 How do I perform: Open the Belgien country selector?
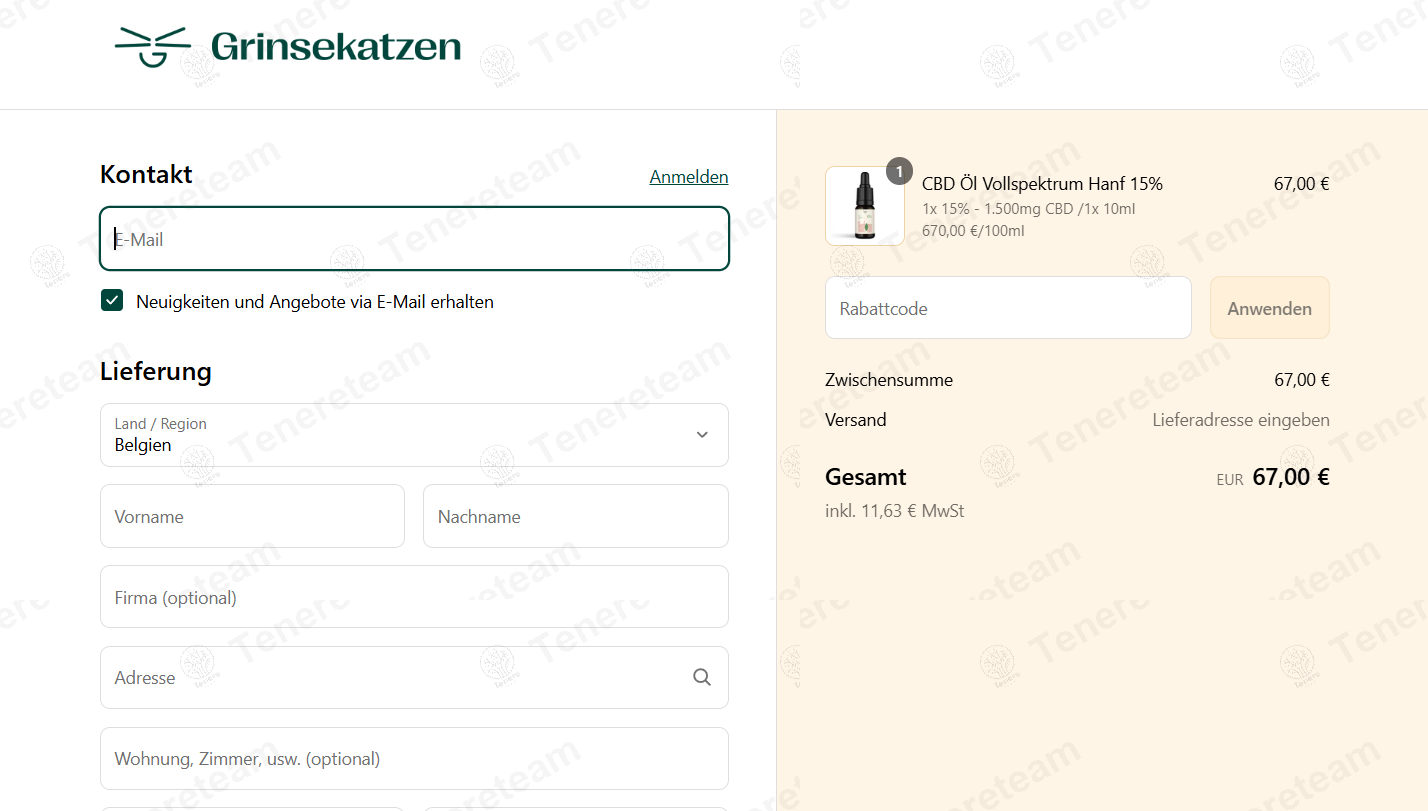click(414, 435)
